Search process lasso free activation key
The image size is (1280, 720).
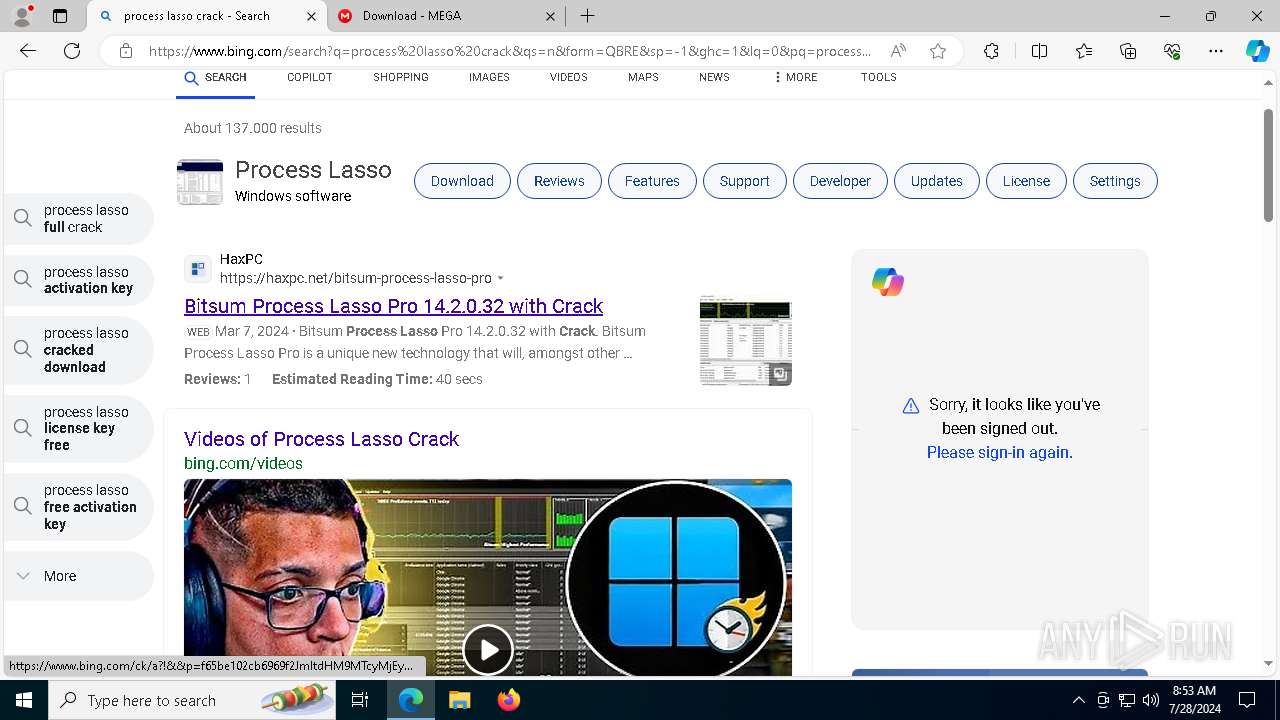coord(78,507)
